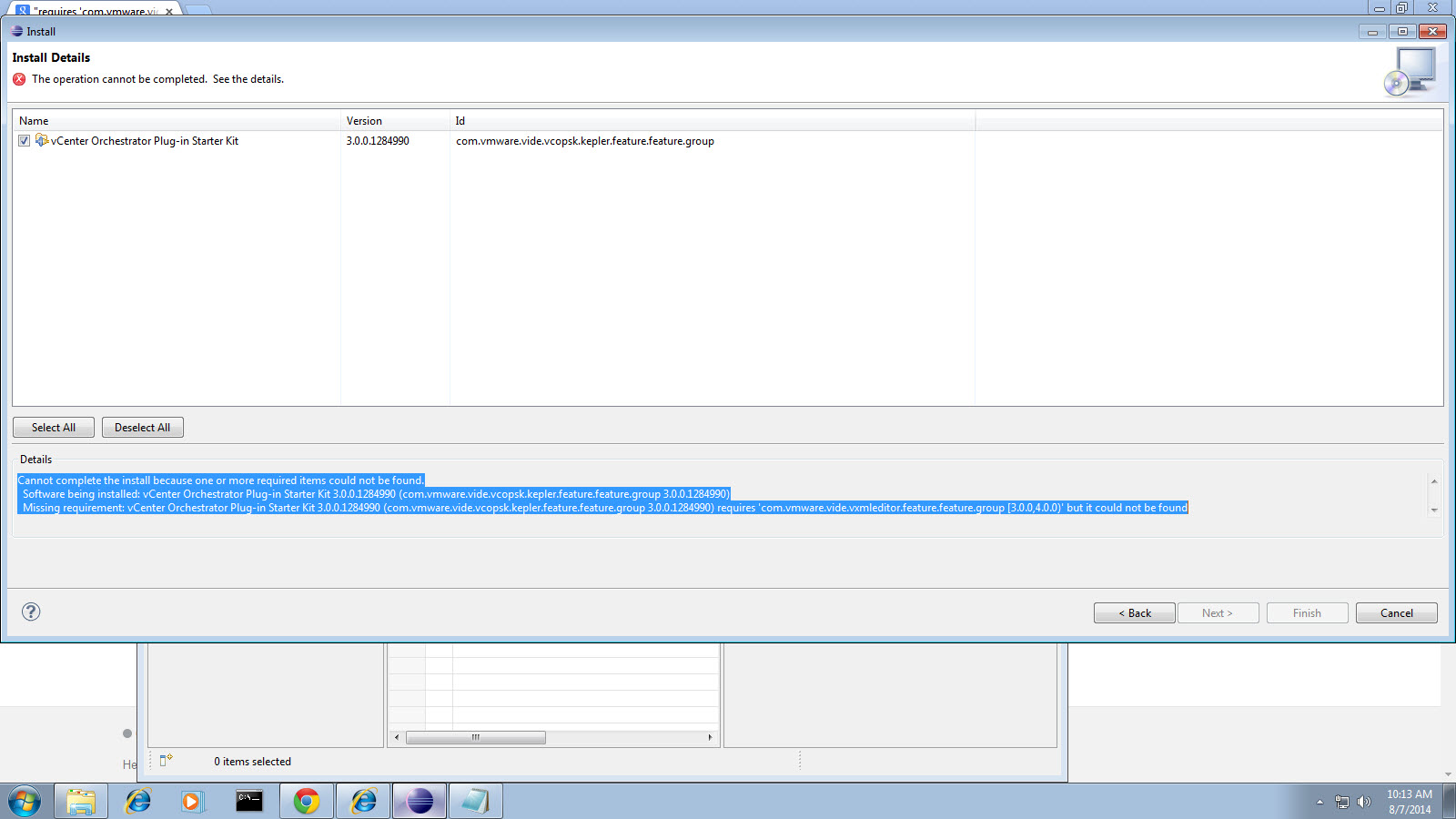Open the Windows Start menu
This screenshot has width=1456, height=819.
click(x=25, y=802)
